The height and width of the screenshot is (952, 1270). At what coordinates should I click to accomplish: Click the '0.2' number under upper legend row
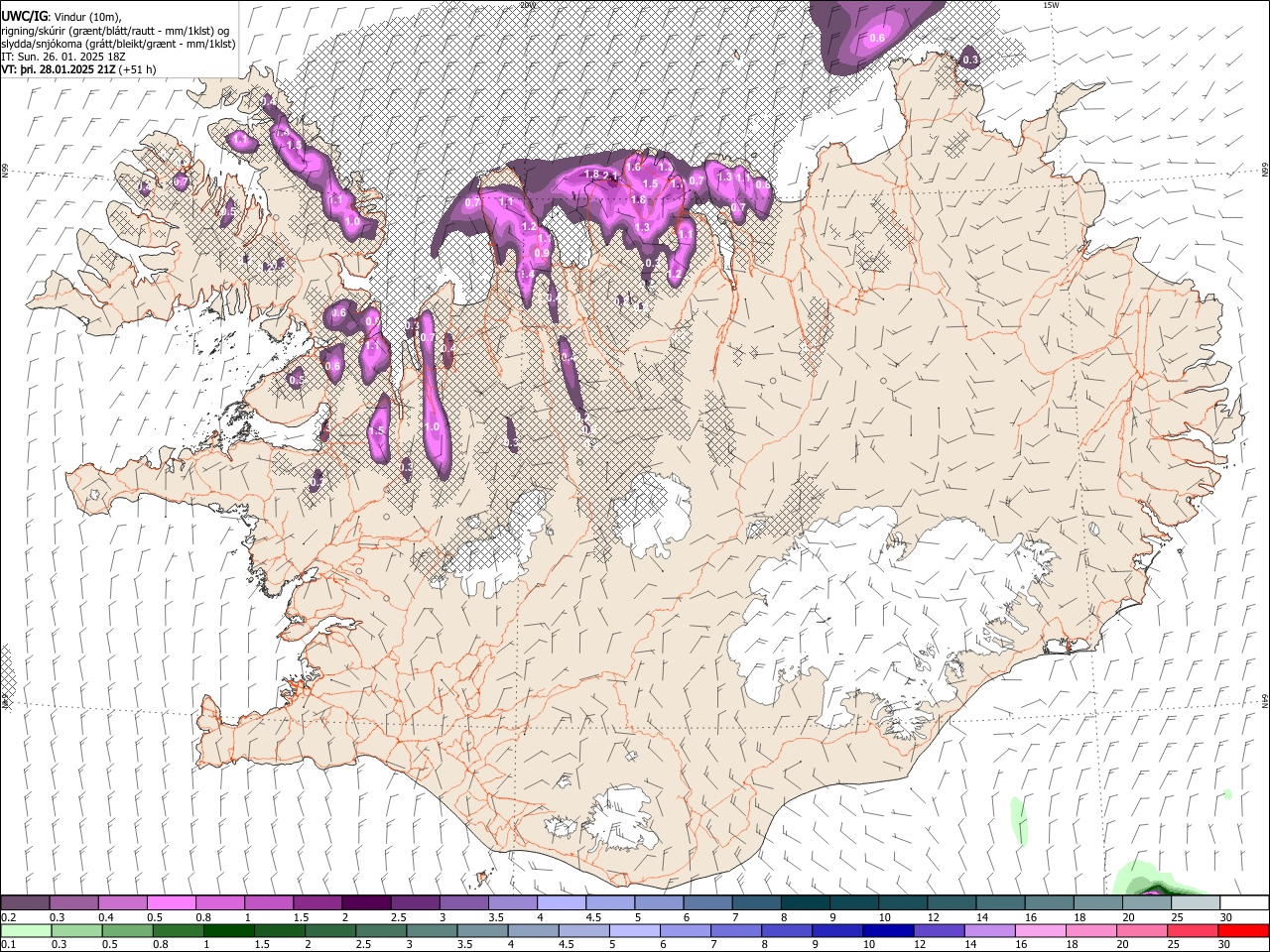tap(9, 917)
